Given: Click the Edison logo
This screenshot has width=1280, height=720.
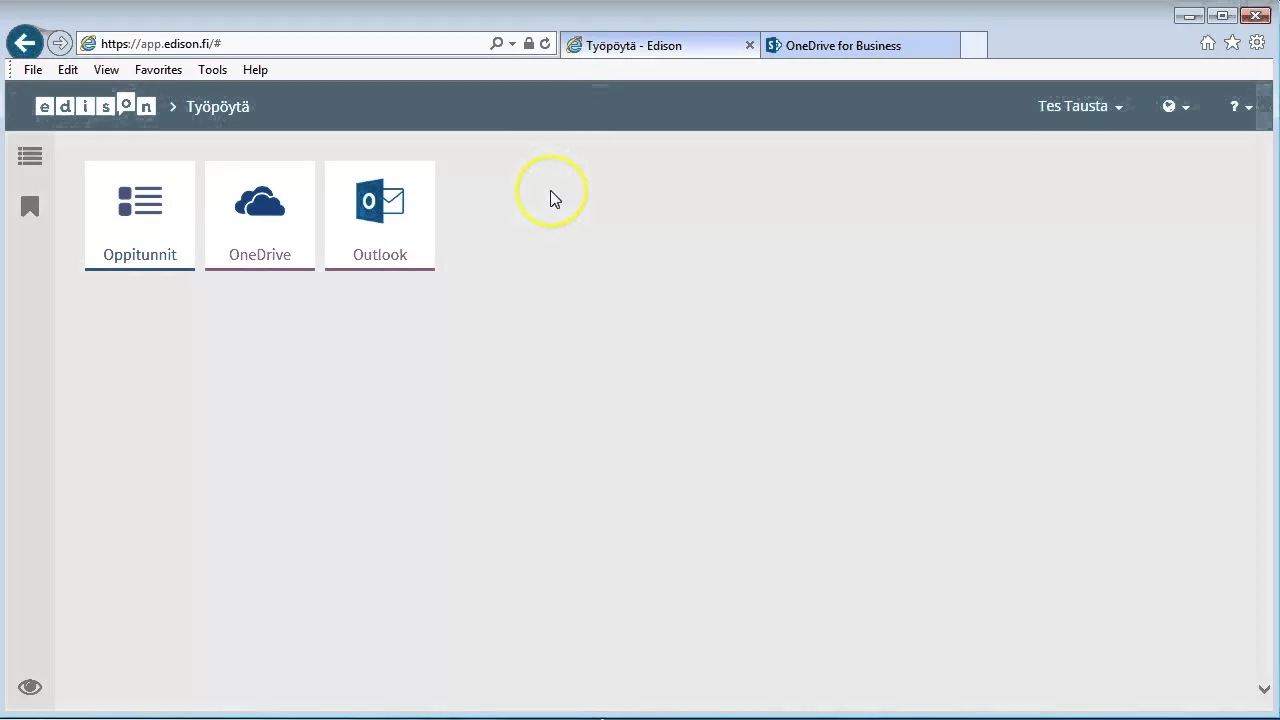Looking at the screenshot, I should click(96, 105).
